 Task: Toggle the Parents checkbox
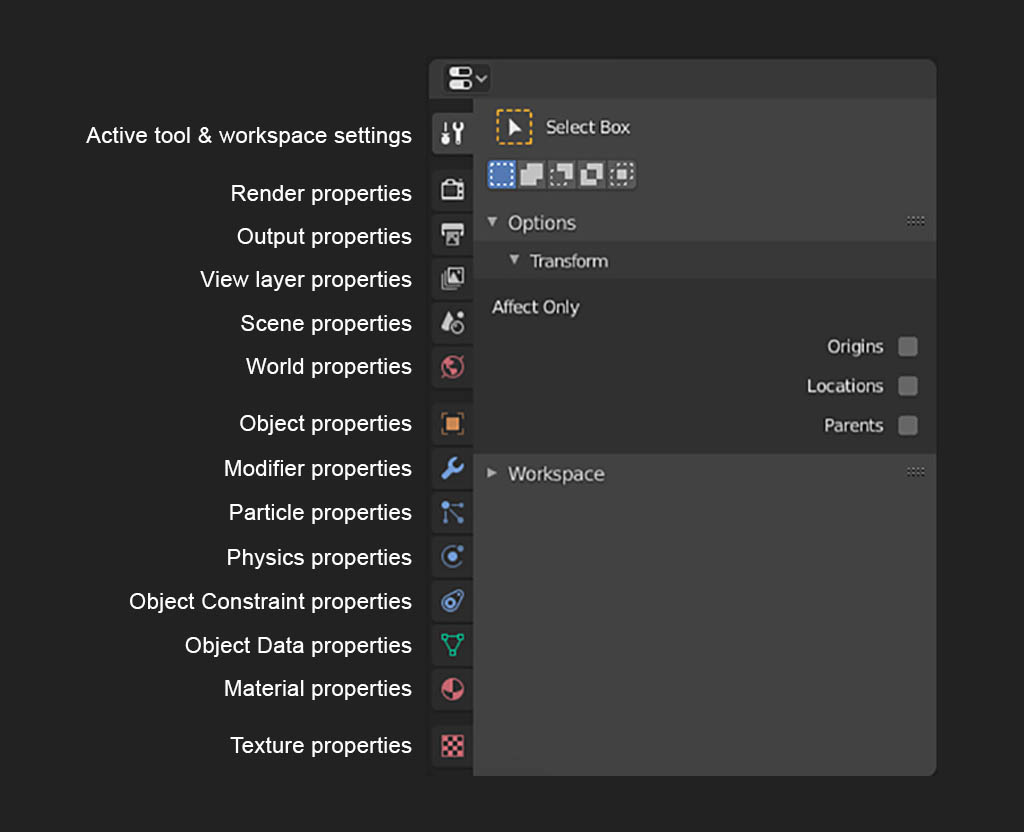click(908, 425)
